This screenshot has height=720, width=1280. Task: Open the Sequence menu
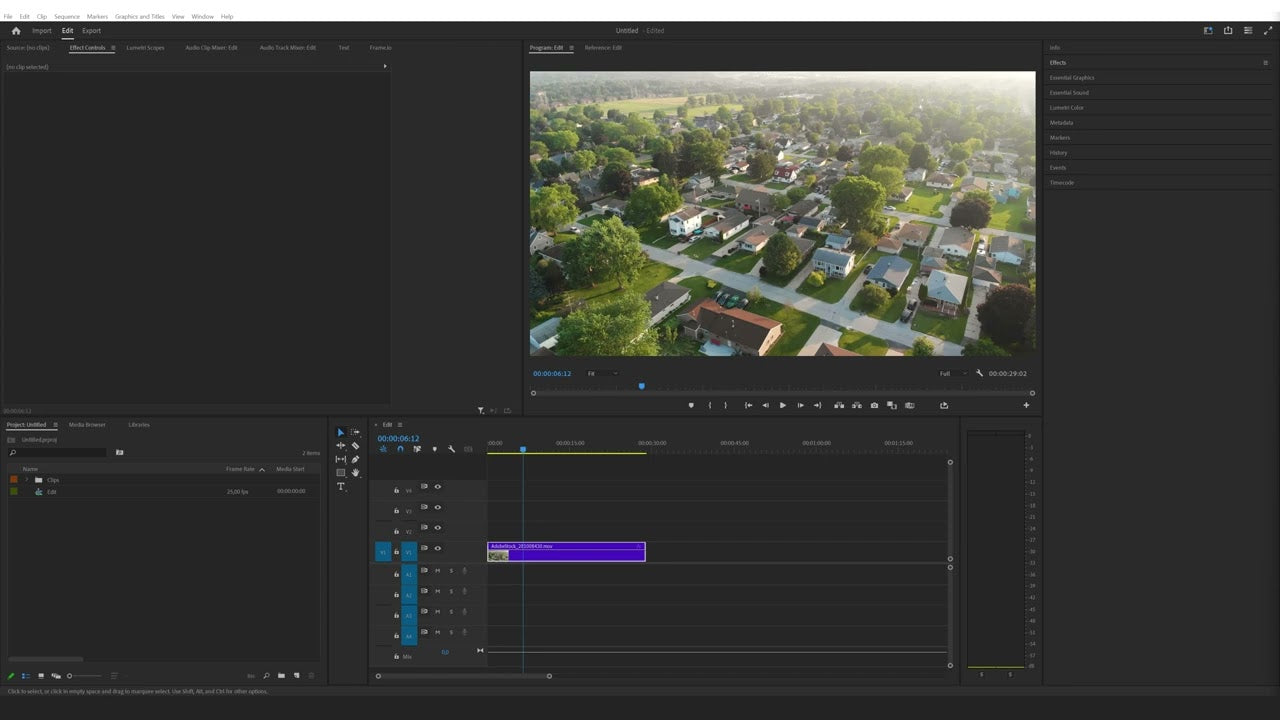(x=67, y=16)
